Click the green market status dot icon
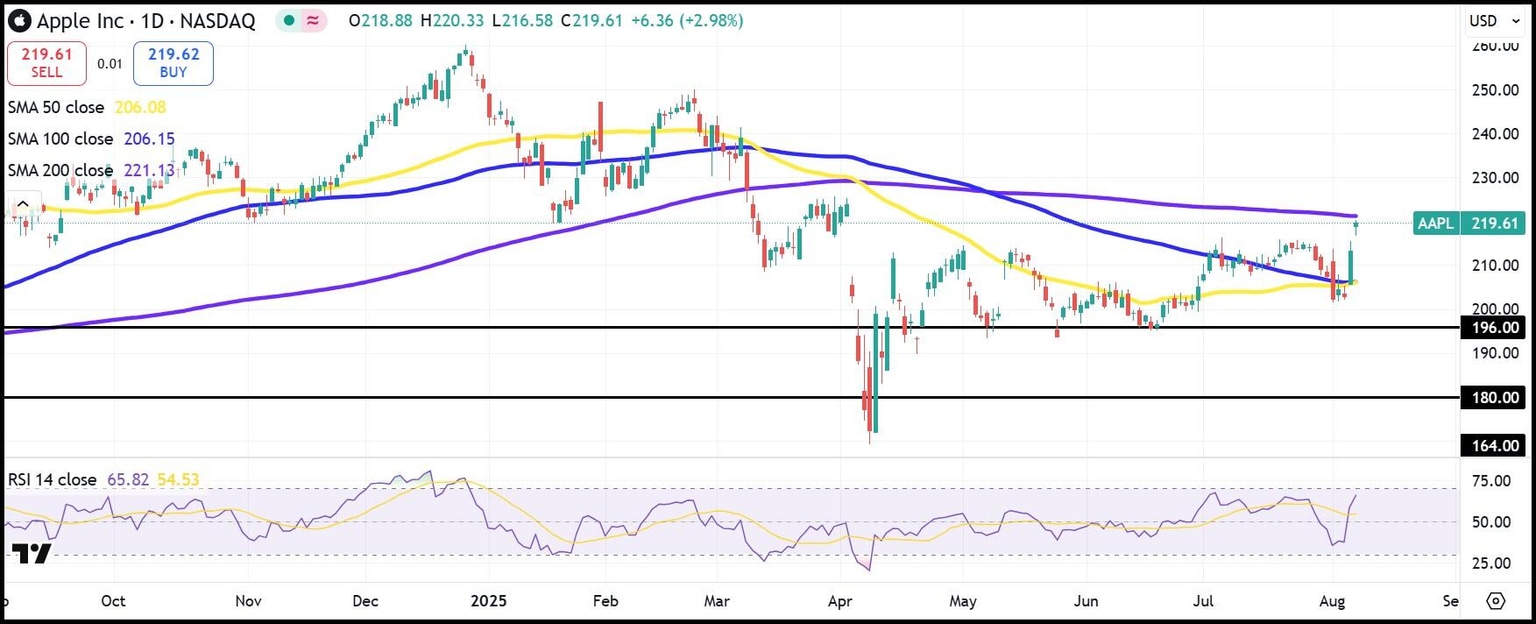Viewport: 1536px width, 624px height. point(288,20)
